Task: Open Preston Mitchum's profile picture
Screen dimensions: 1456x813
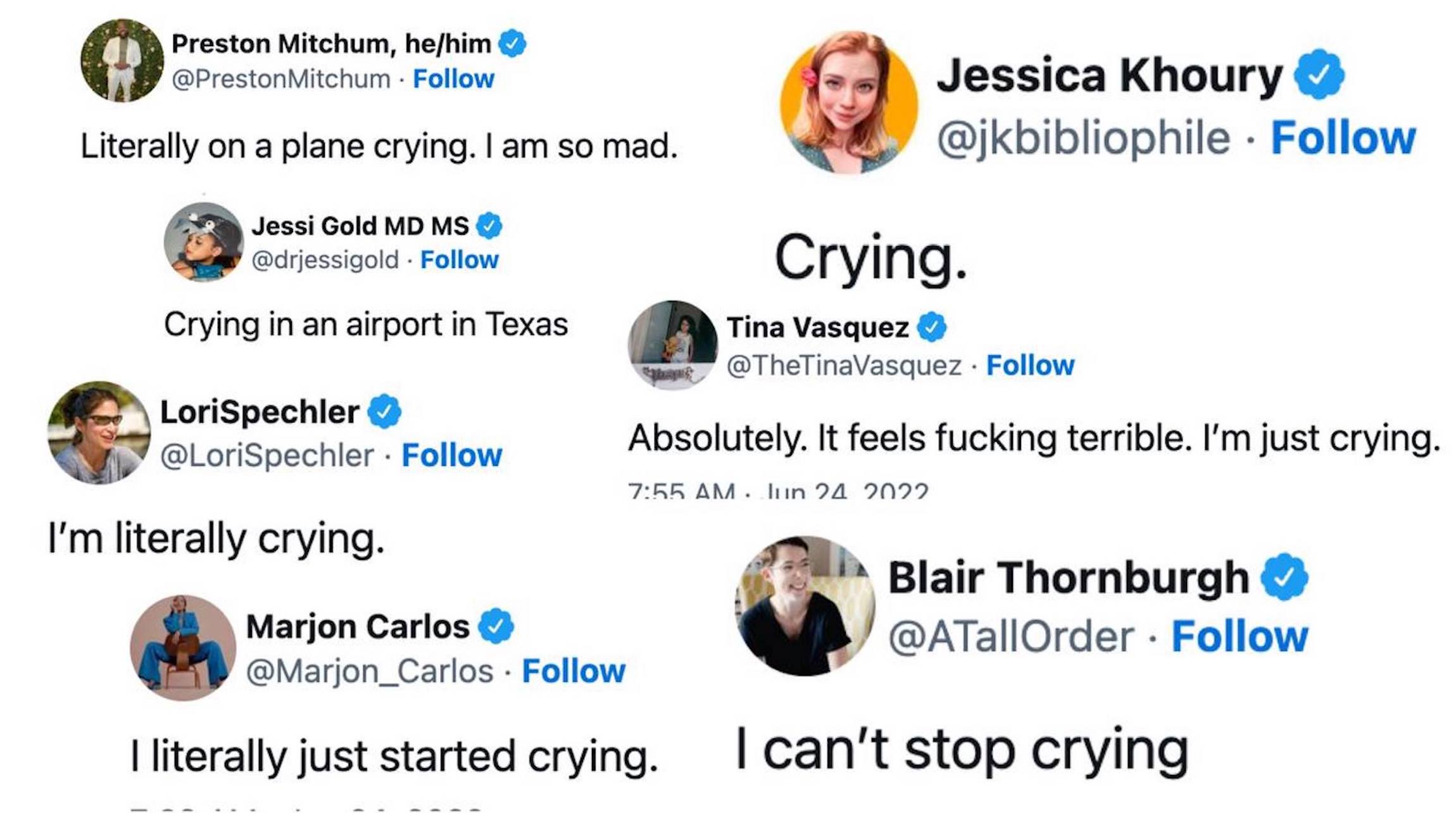Action: pyautogui.click(x=122, y=61)
